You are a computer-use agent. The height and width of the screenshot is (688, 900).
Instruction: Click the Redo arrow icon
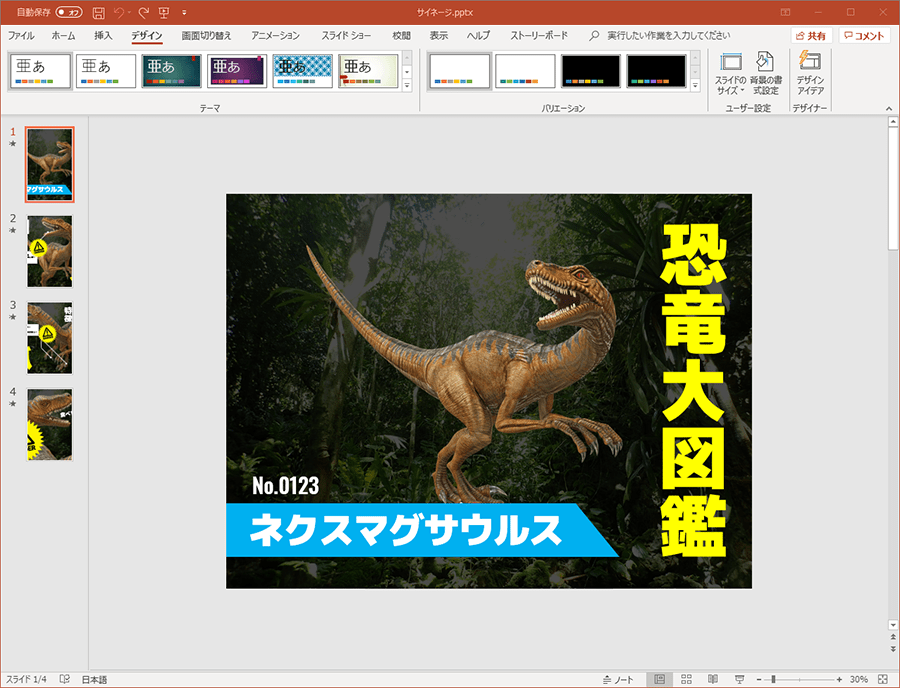144,12
